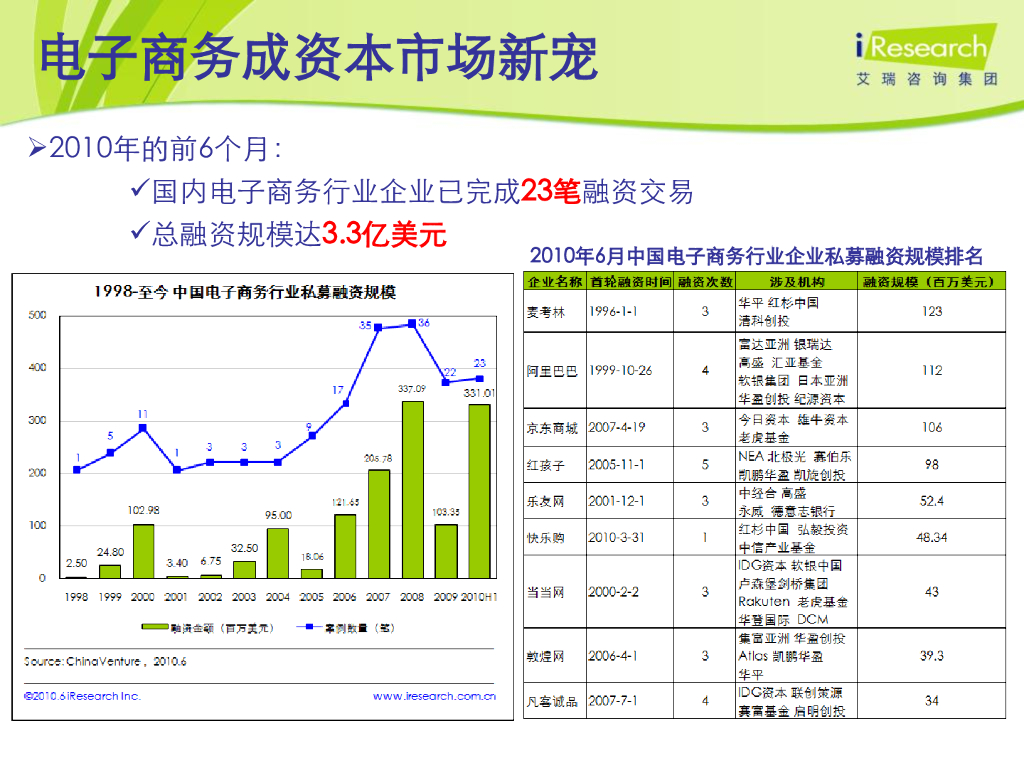The image size is (1024, 768).
Task: Click table header 融资次数
Action: pyautogui.click(x=705, y=281)
